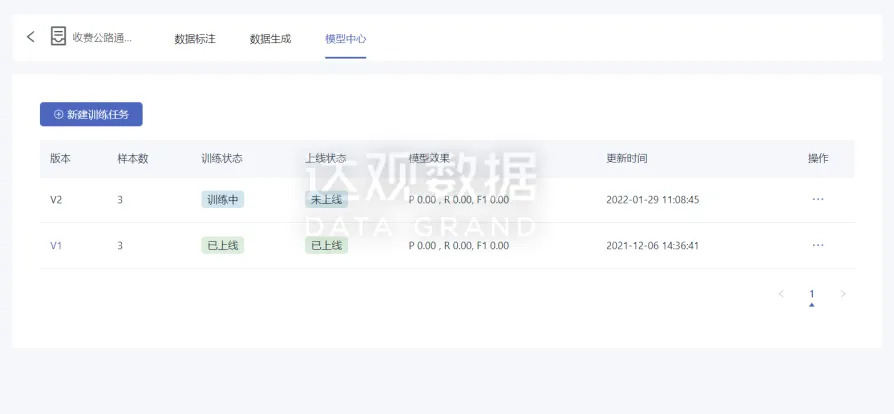This screenshot has height=414, width=894.
Task: Click the project document icon
Action: click(59, 37)
